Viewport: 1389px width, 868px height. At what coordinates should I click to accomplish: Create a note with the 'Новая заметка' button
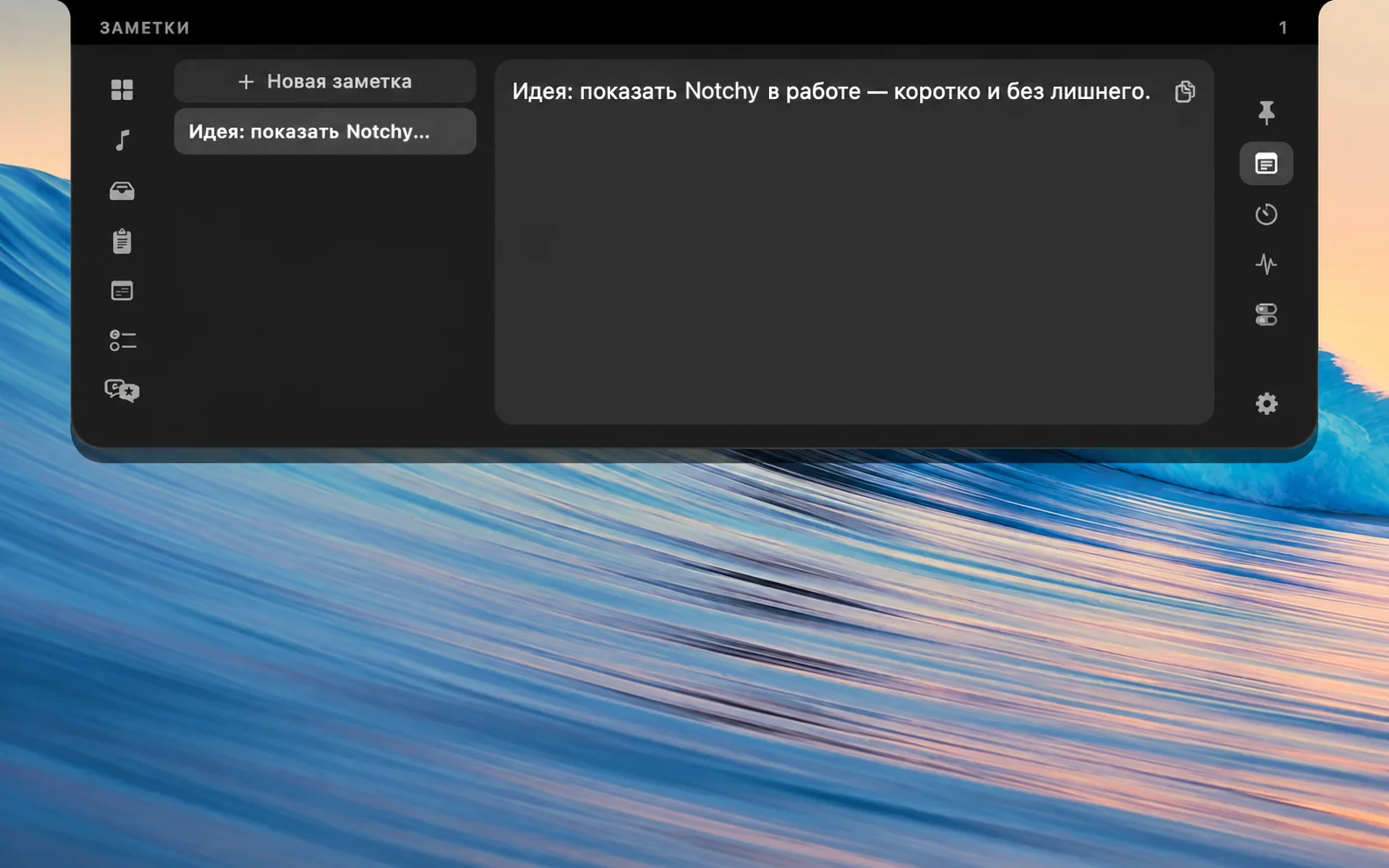coord(325,82)
